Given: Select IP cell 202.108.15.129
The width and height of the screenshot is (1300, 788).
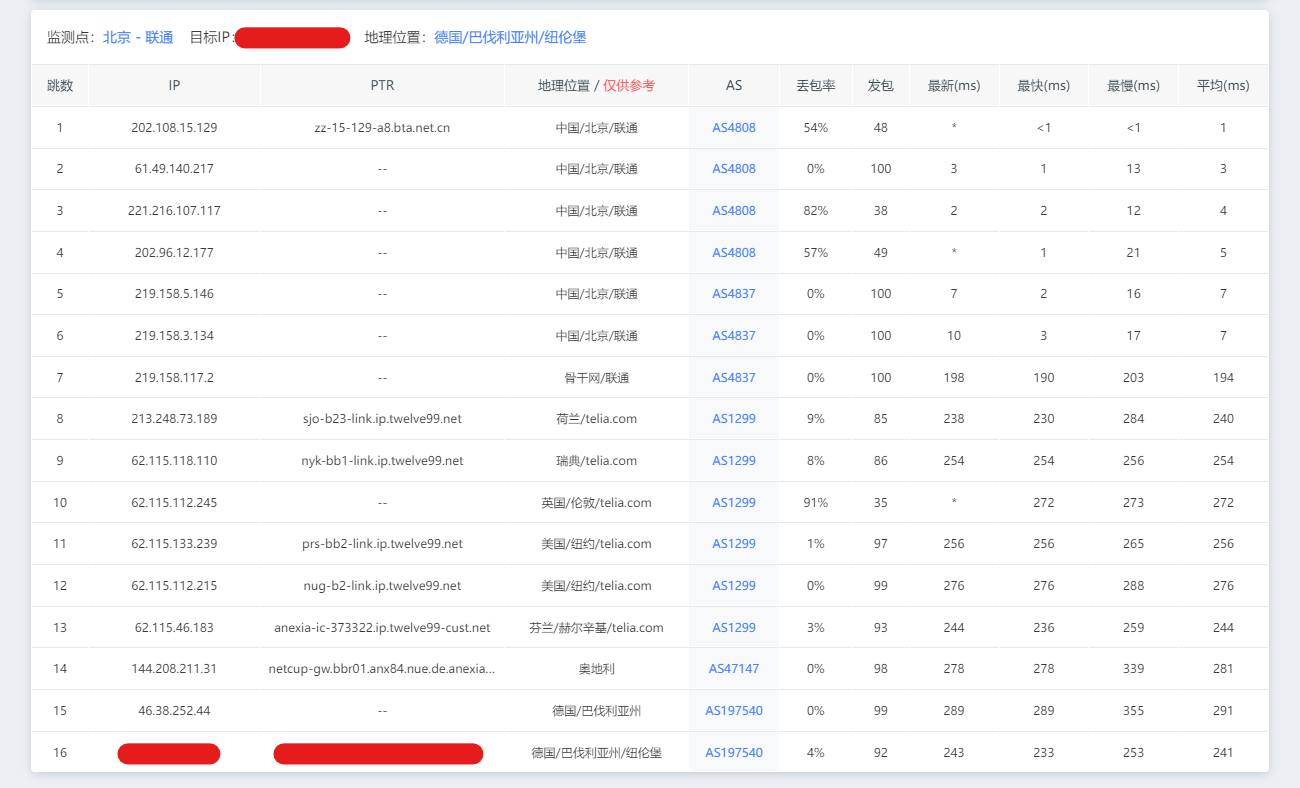Looking at the screenshot, I should tap(174, 128).
